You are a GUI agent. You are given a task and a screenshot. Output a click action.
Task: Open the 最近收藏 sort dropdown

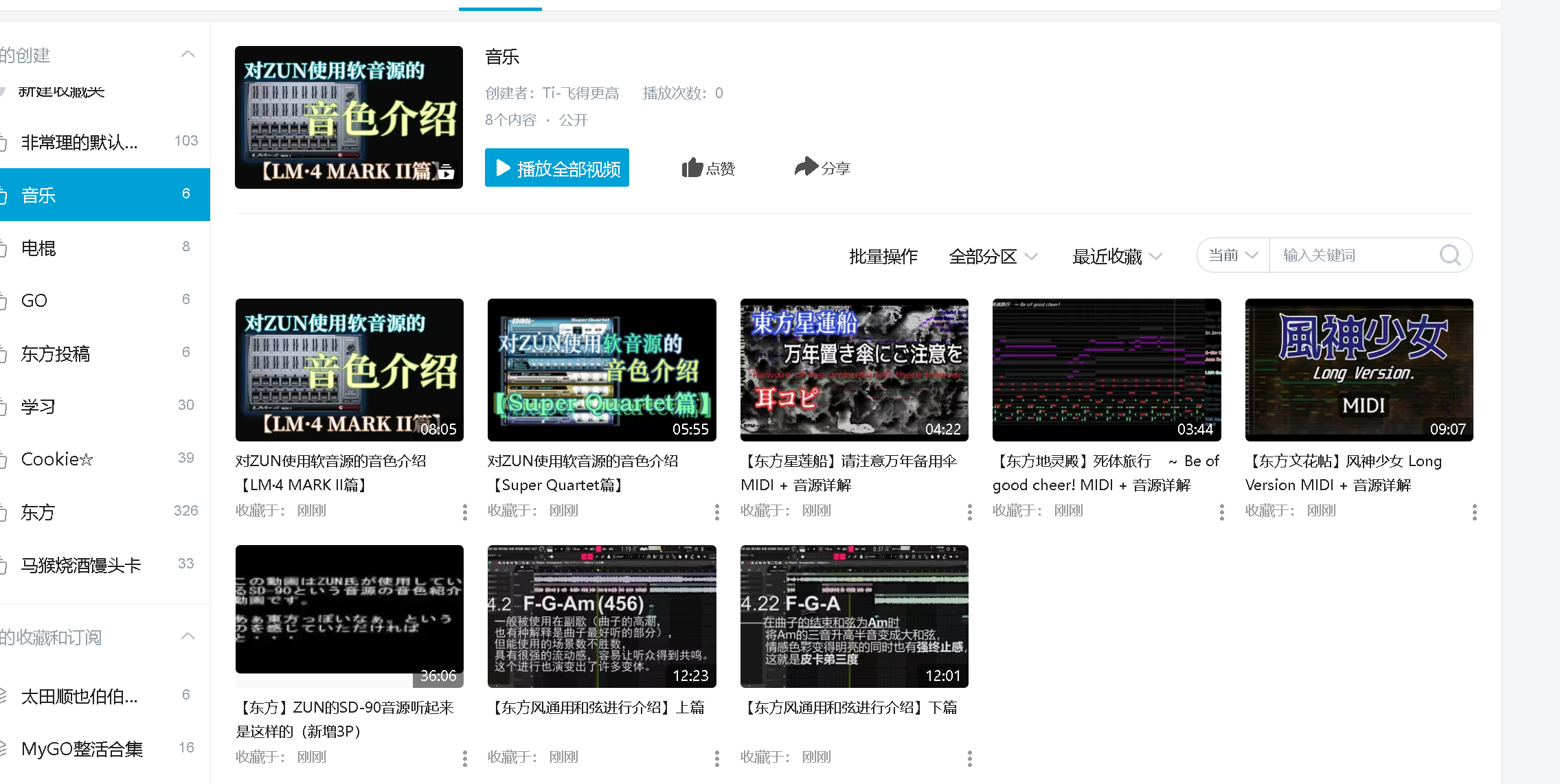tap(1118, 257)
